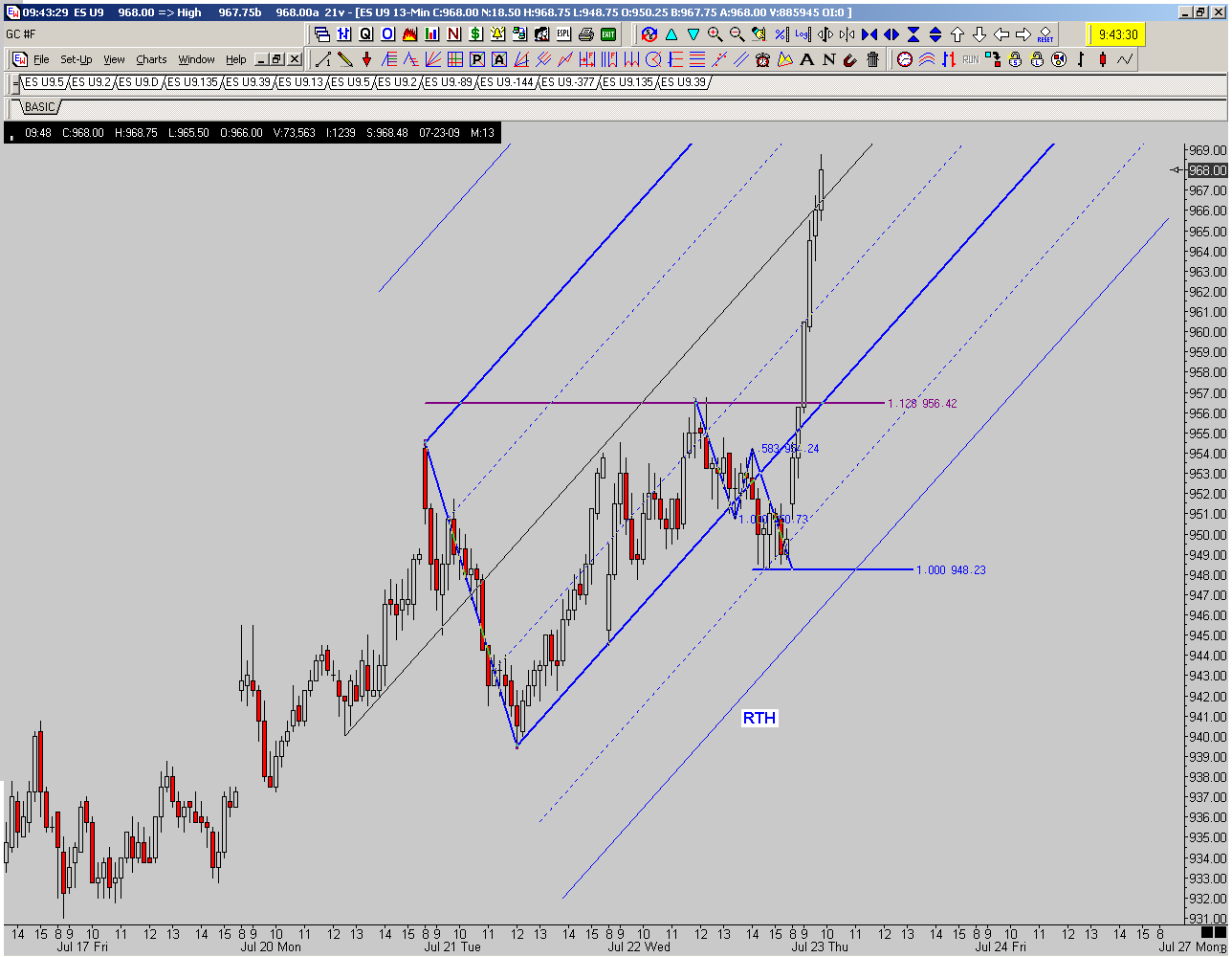Select the pencil drawing tool

click(345, 59)
